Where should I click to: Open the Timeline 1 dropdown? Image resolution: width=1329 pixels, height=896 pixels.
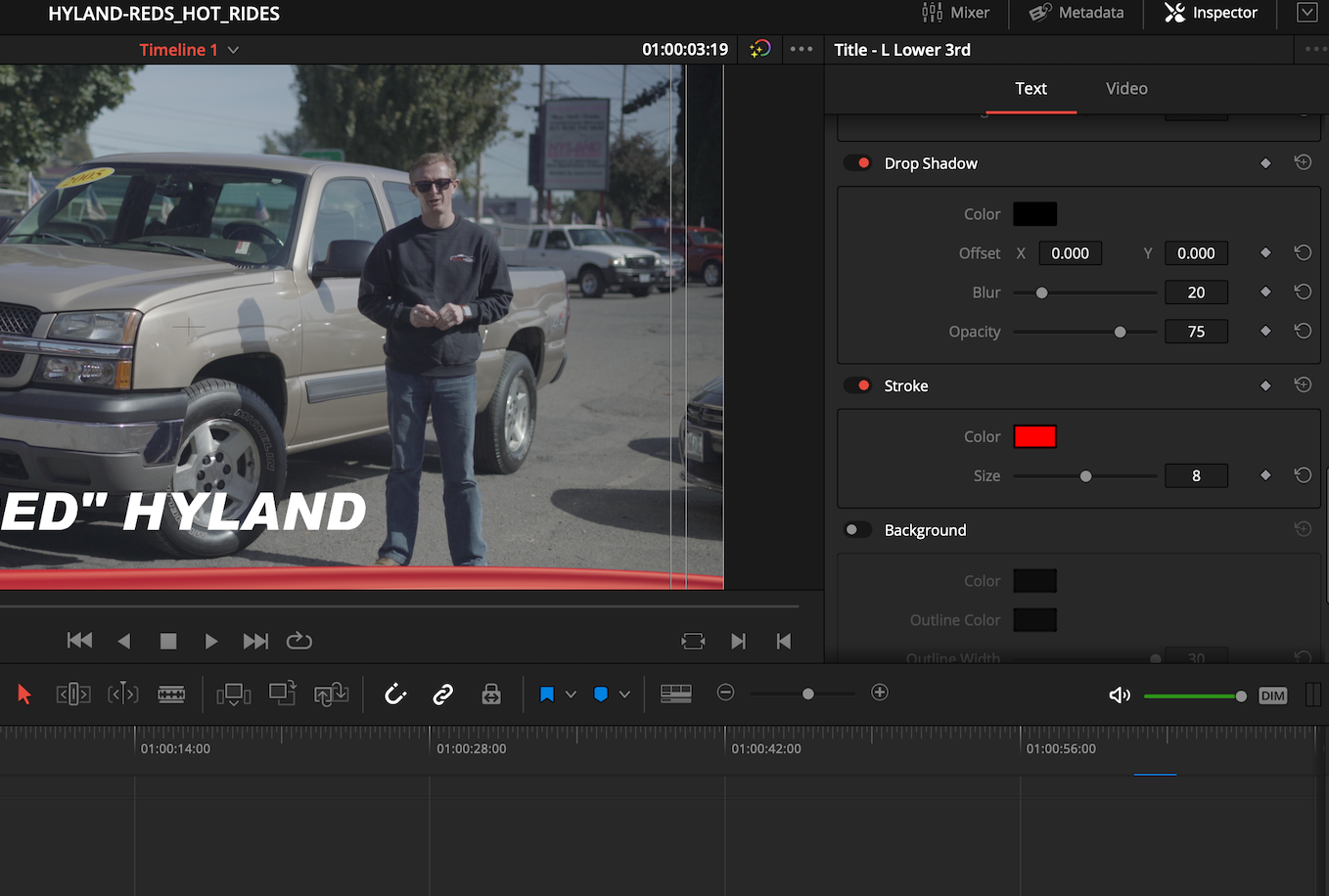[233, 50]
